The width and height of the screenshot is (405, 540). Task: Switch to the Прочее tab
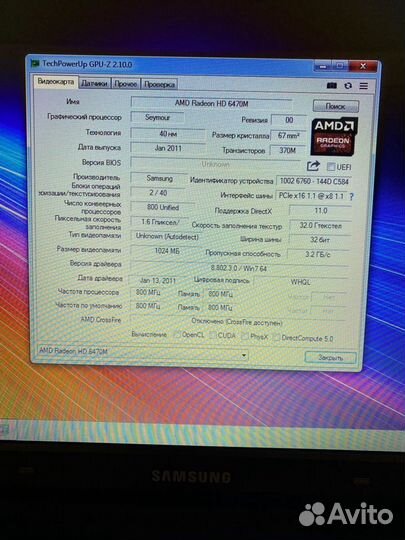(126, 84)
